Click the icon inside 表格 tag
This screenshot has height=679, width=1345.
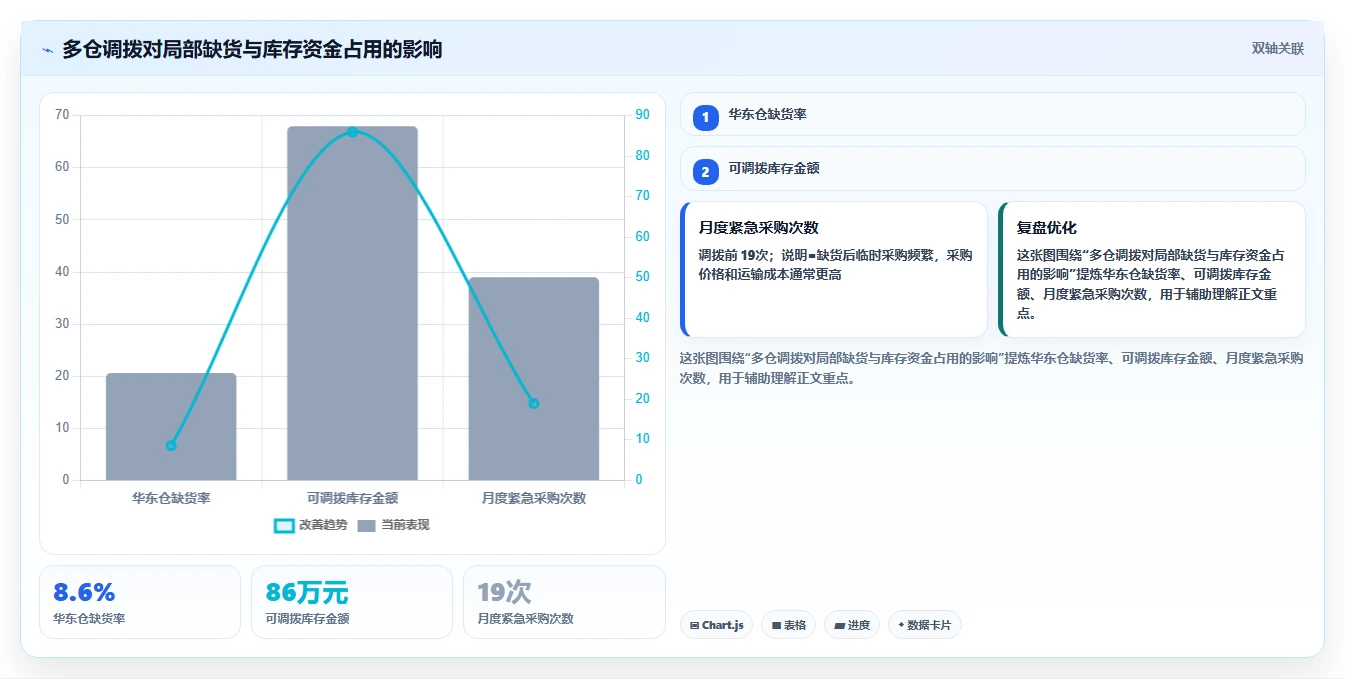(776, 625)
